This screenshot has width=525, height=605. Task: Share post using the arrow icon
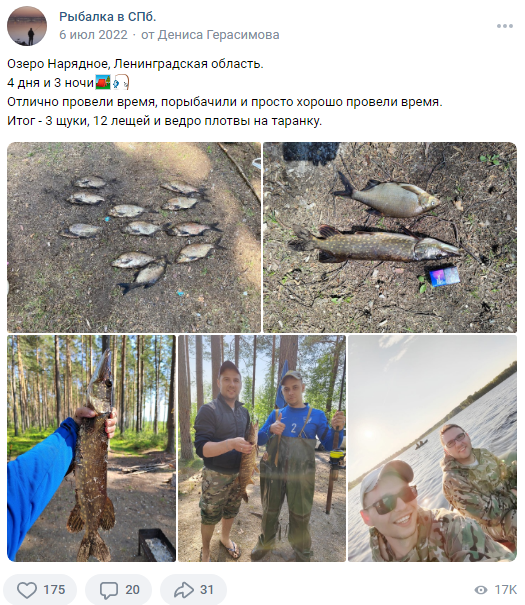[184, 590]
